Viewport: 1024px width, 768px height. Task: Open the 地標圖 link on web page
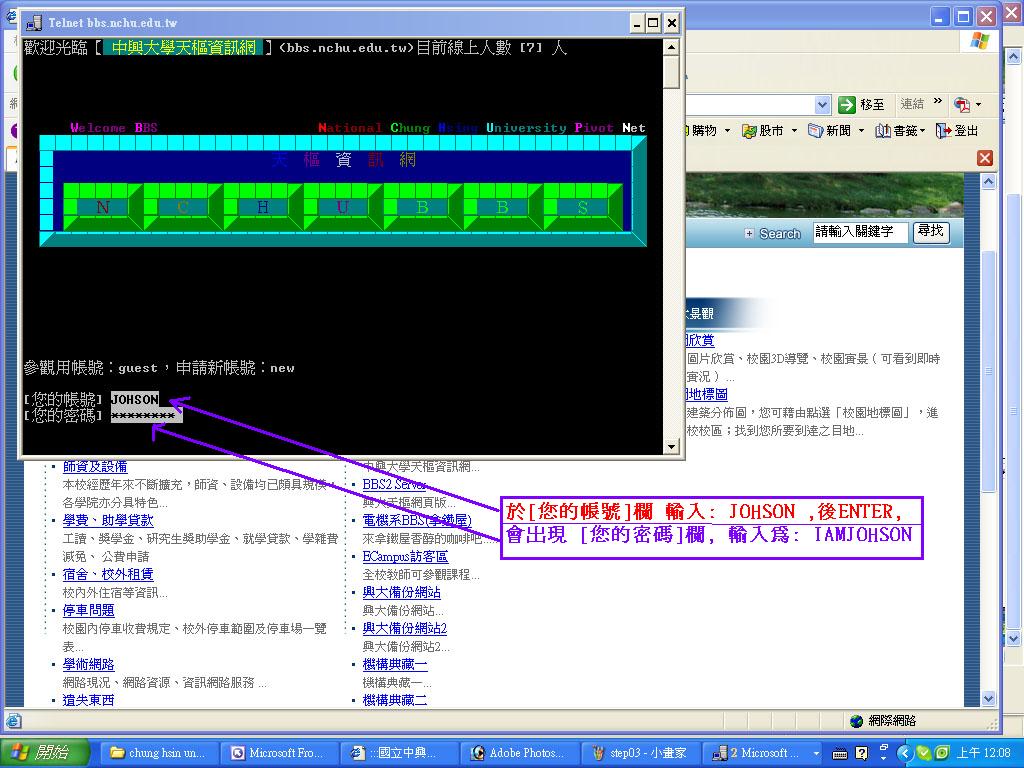click(x=707, y=394)
